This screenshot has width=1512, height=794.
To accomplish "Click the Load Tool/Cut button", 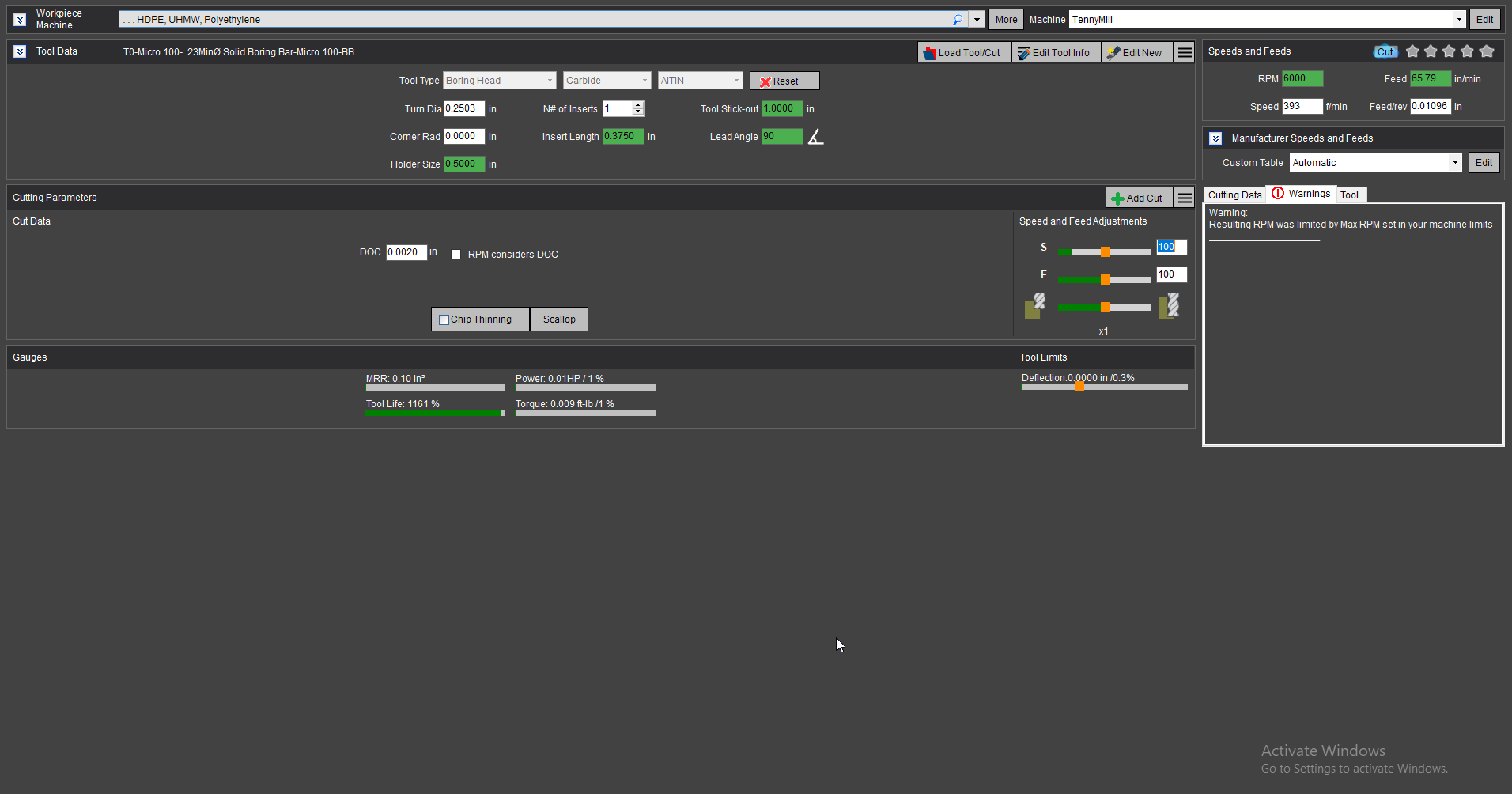I will point(963,53).
